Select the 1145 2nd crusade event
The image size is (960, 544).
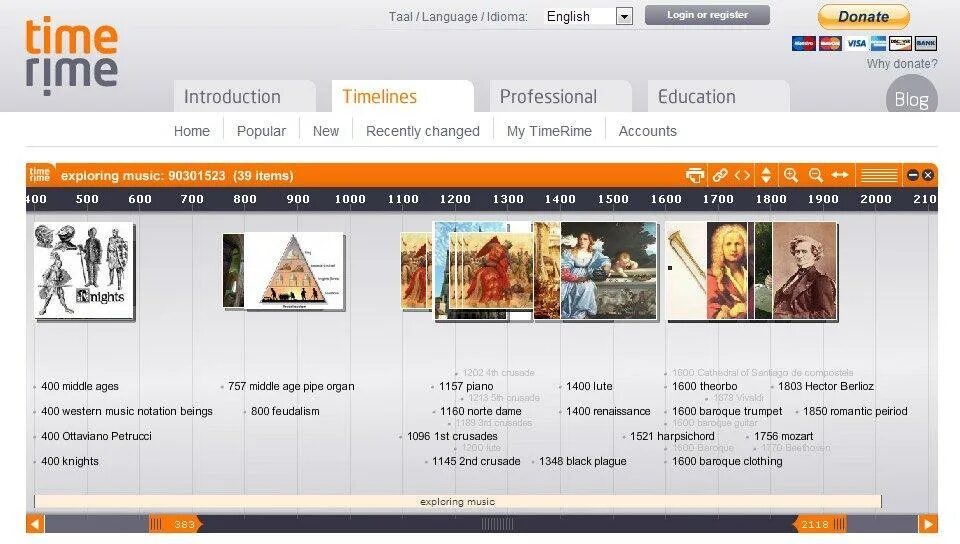point(476,461)
